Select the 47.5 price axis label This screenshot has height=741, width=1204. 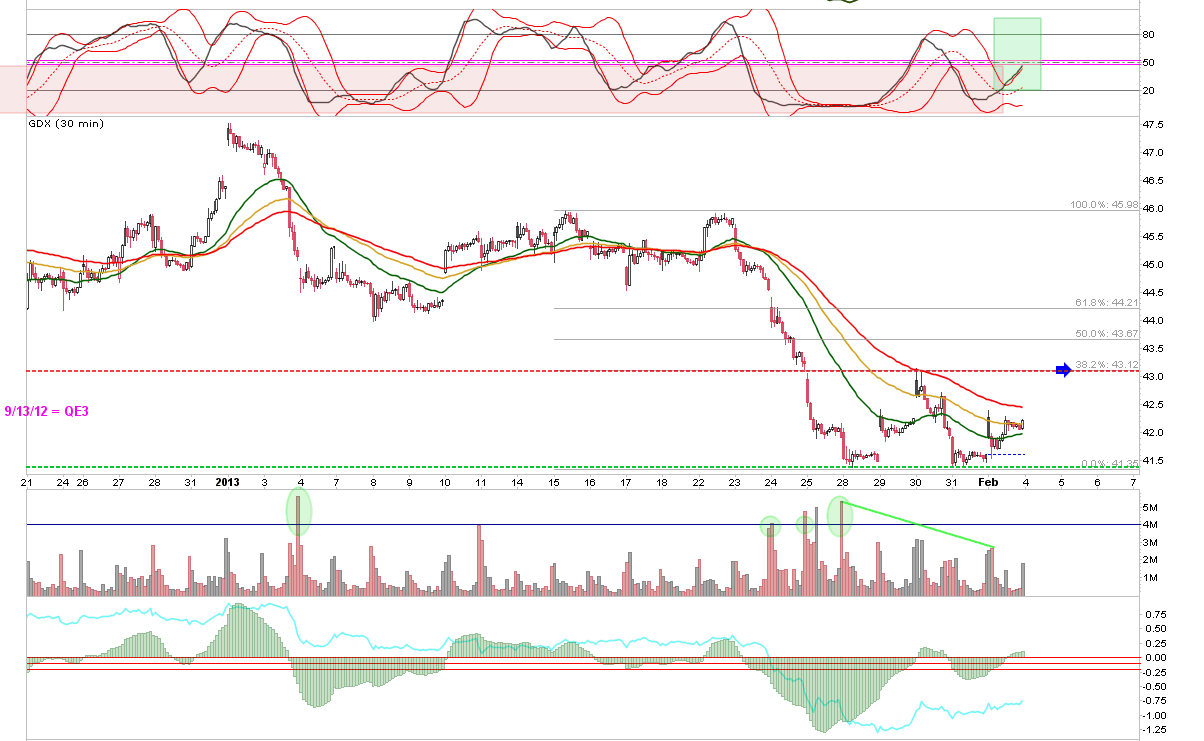tap(1155, 125)
